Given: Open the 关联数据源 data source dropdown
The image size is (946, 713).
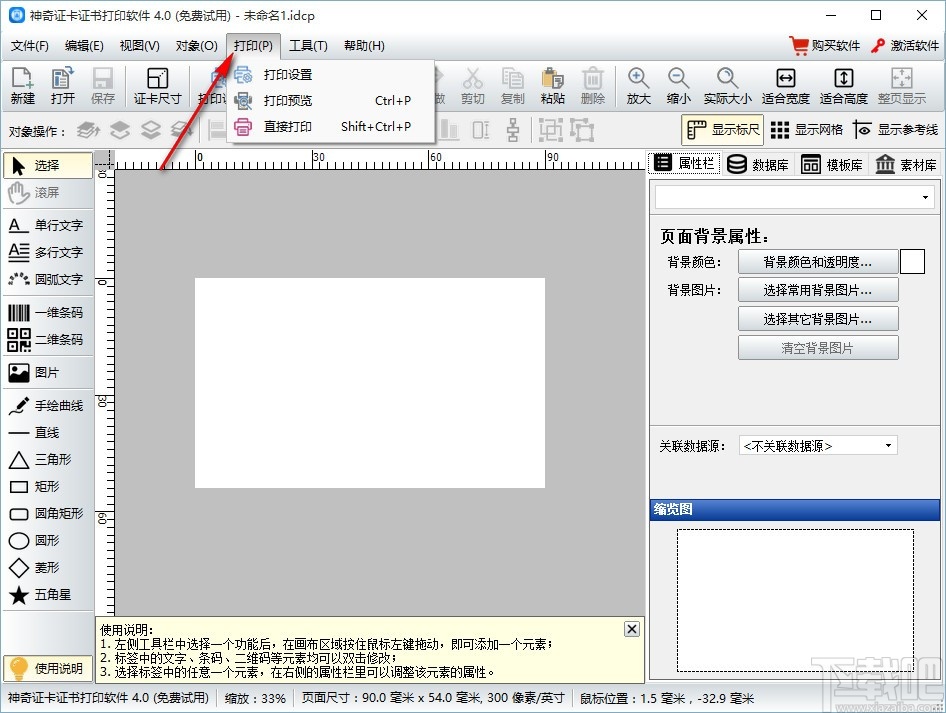Looking at the screenshot, I should click(818, 446).
